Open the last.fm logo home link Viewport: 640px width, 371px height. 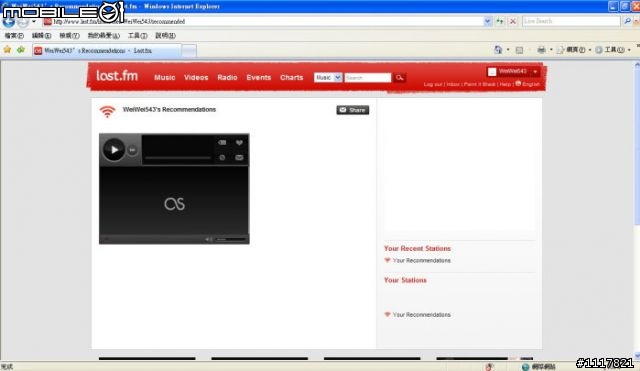(x=117, y=76)
